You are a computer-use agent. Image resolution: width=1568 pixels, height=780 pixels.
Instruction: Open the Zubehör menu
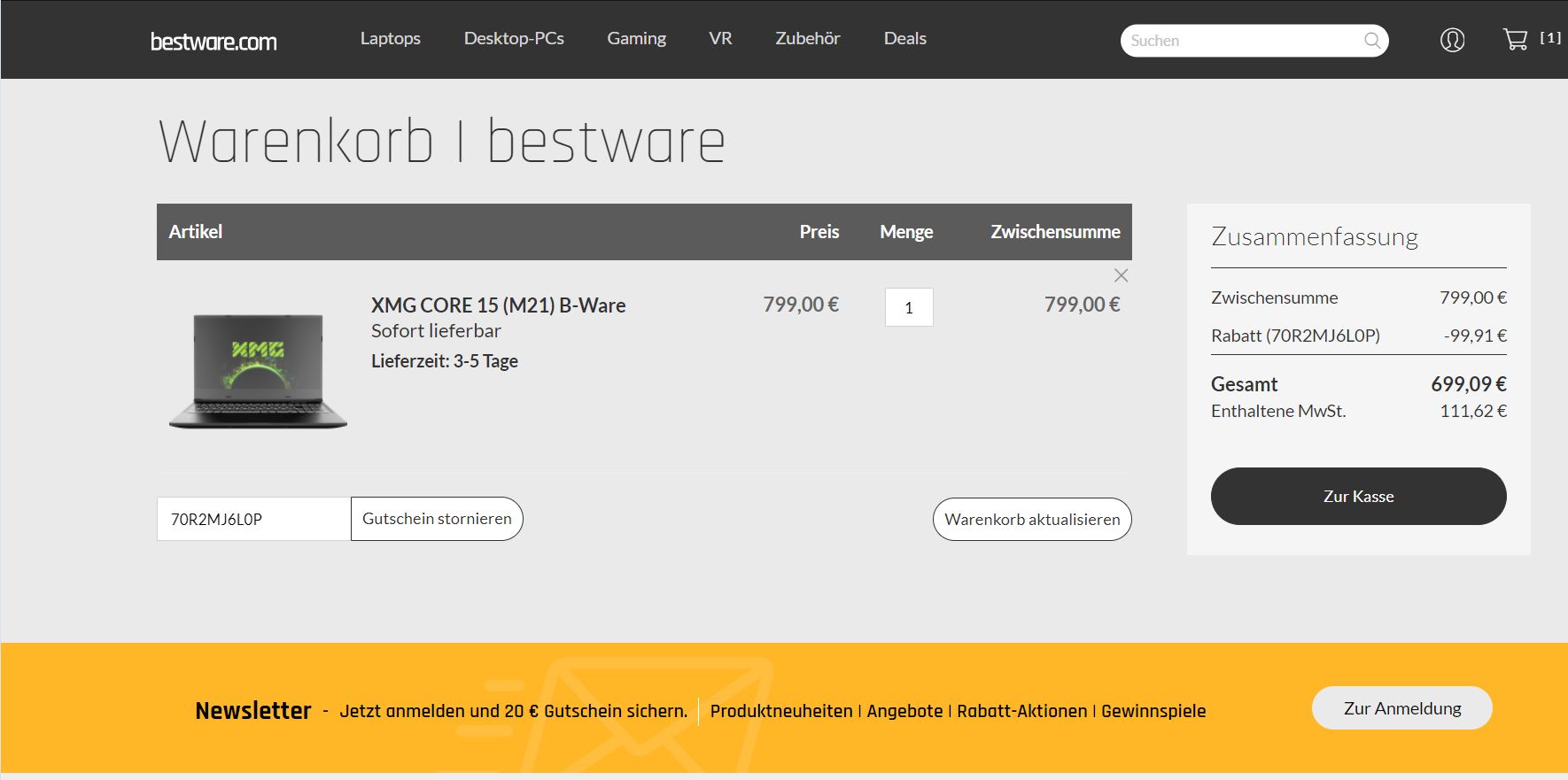click(808, 38)
